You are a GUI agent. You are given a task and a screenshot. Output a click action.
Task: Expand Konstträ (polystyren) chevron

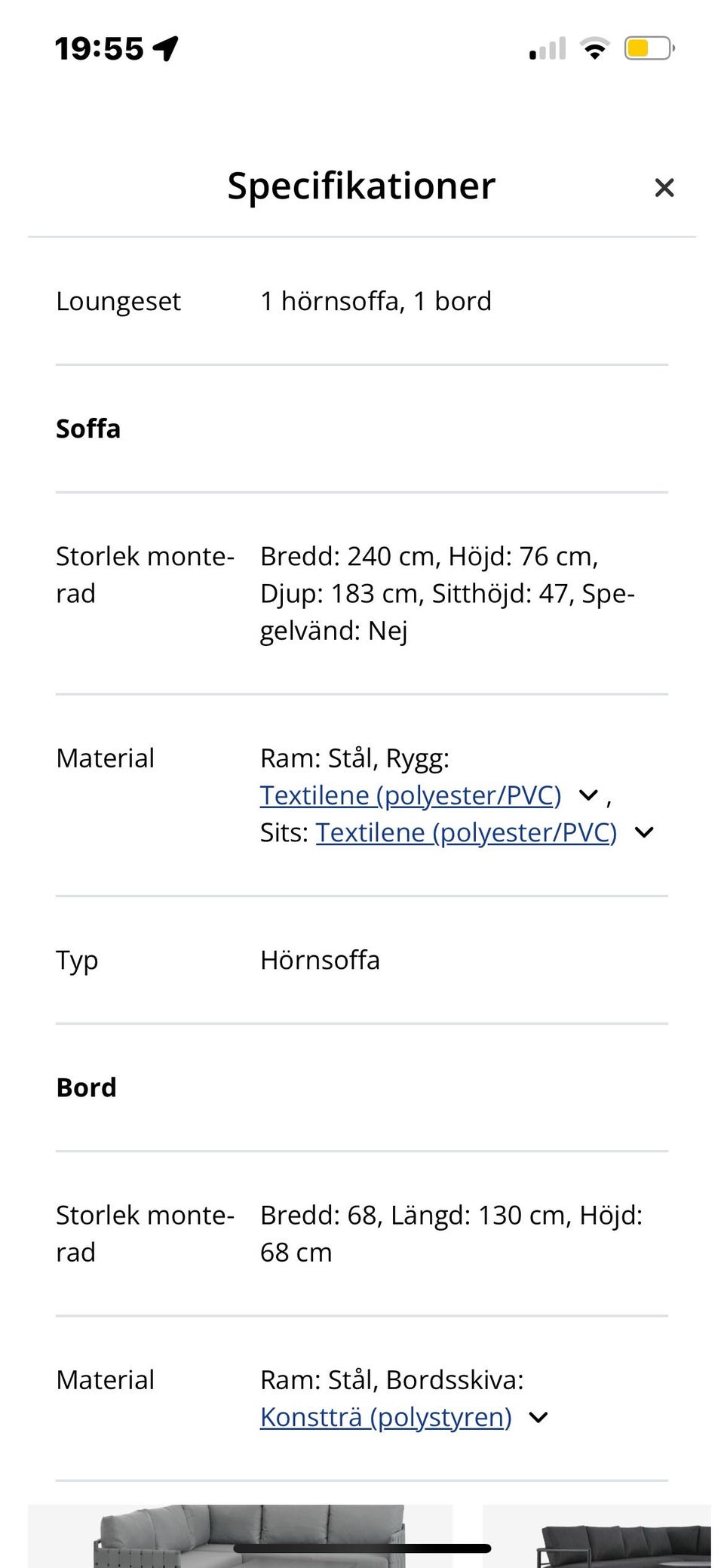[x=538, y=1417]
